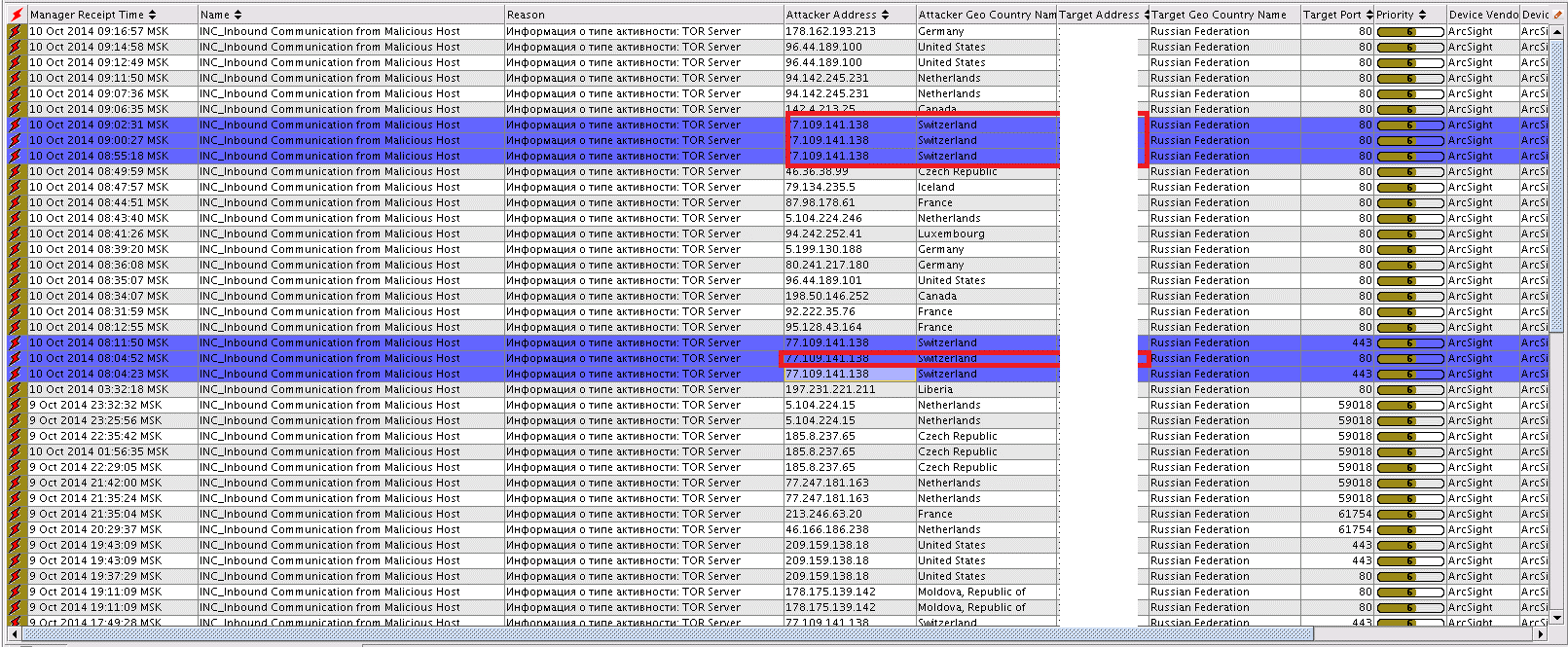Select the event icon for 08:47:57 MSK row
The image size is (1568, 647).
tap(15, 187)
